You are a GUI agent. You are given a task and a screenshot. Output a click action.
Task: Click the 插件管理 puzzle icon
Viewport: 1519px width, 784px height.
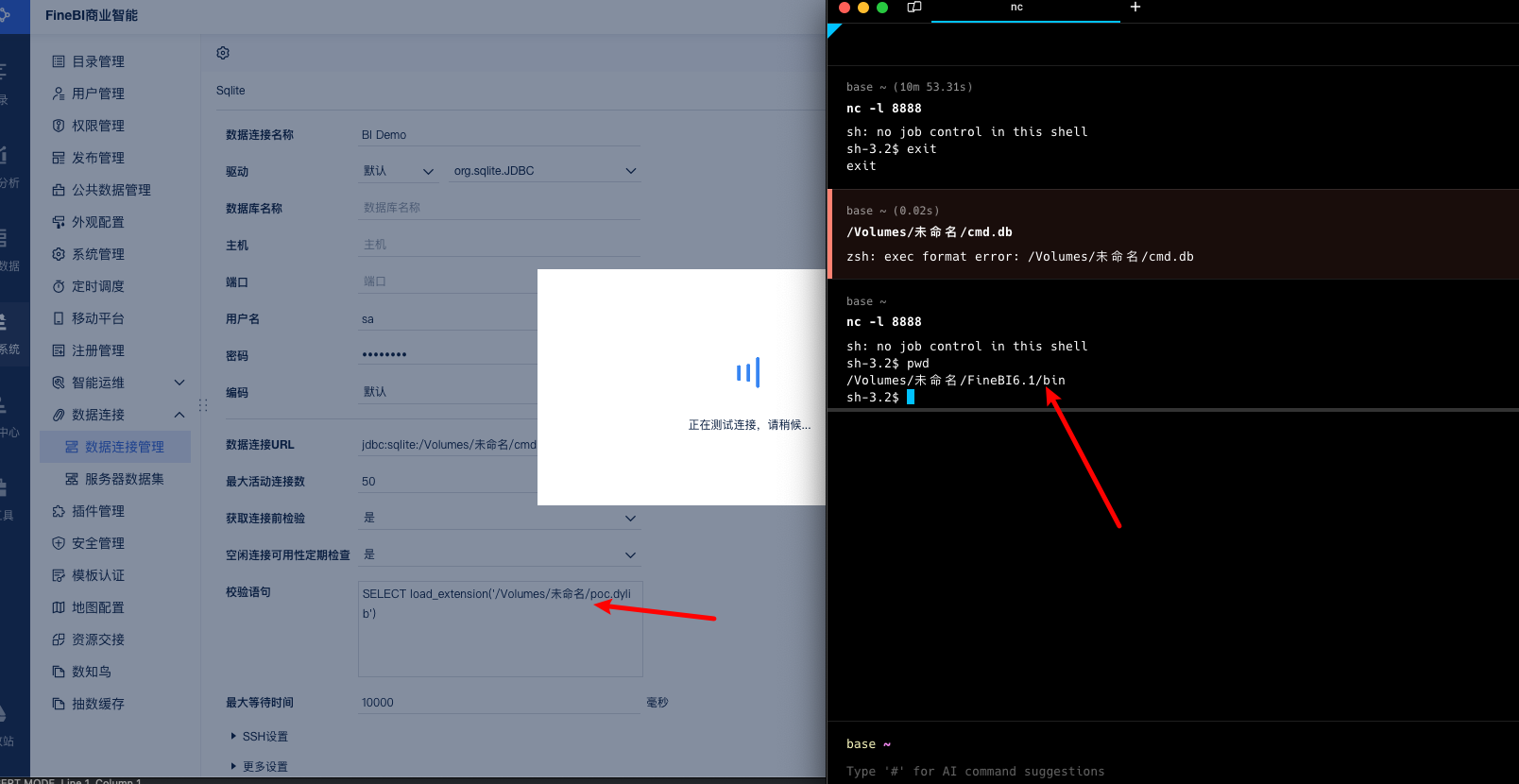tap(59, 511)
